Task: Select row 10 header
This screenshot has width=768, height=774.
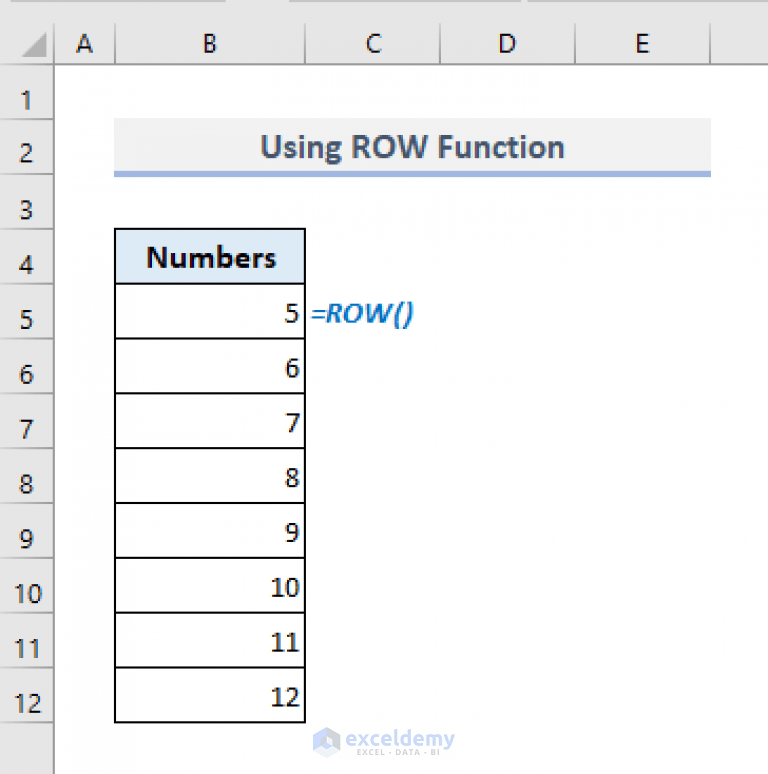Action: [27, 586]
